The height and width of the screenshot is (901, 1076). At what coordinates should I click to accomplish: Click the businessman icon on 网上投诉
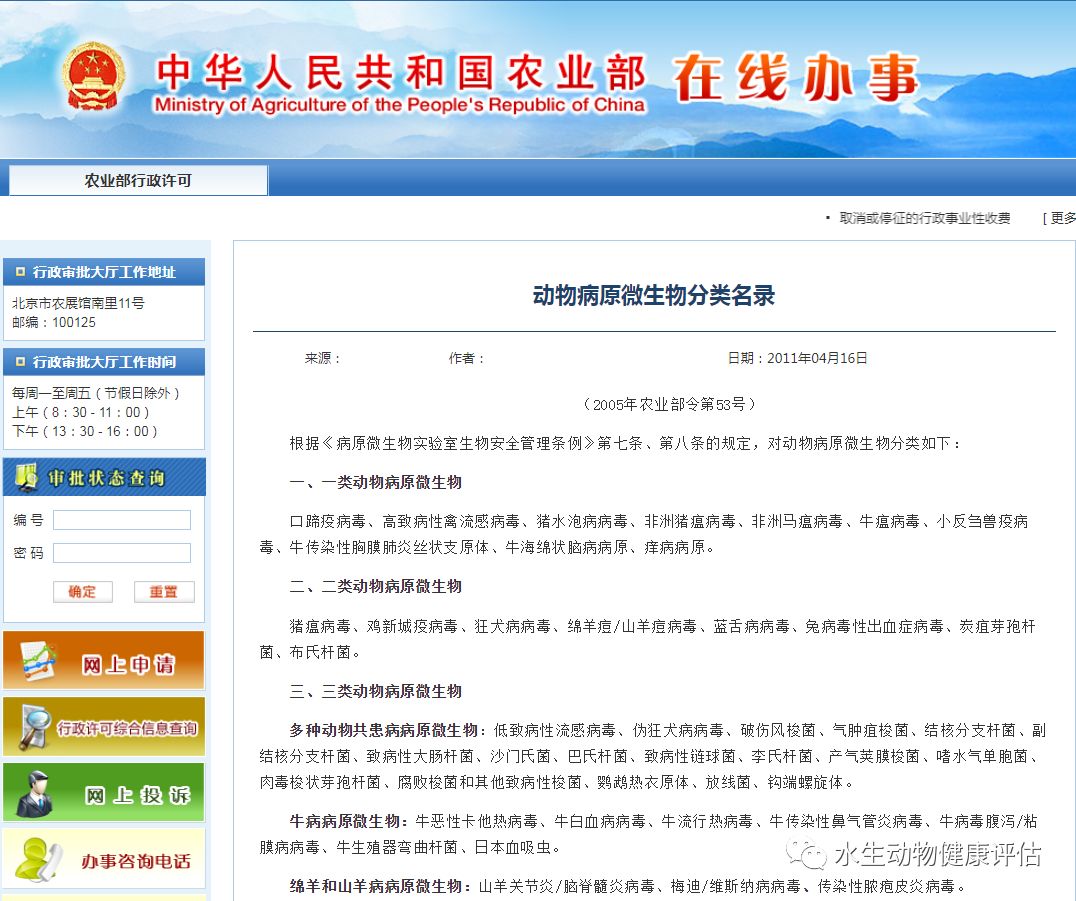click(x=34, y=793)
